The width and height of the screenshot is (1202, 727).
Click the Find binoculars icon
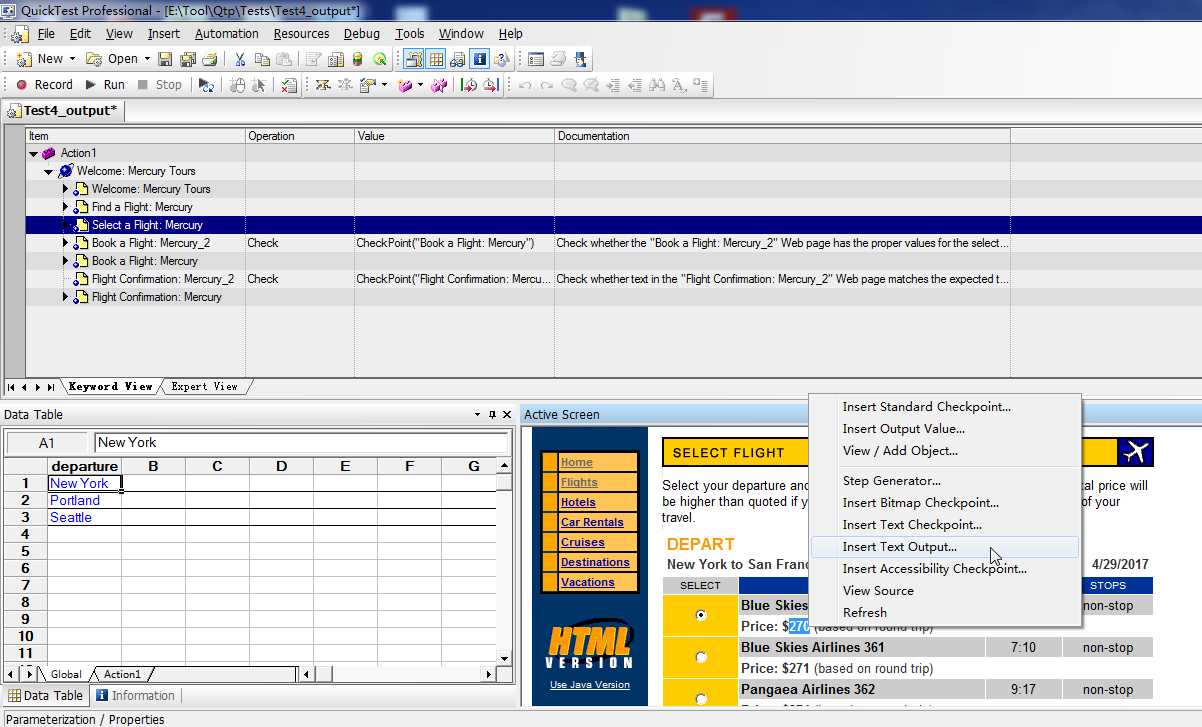[x=657, y=85]
